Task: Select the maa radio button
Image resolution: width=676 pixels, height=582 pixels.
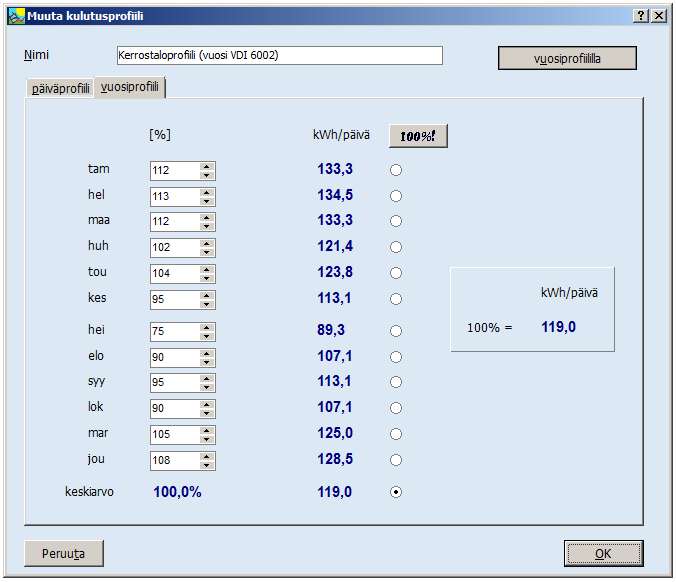Action: 396,221
